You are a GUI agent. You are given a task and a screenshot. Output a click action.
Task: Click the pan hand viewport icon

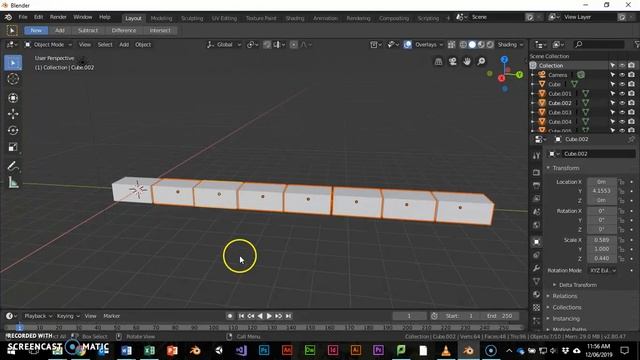(467, 62)
